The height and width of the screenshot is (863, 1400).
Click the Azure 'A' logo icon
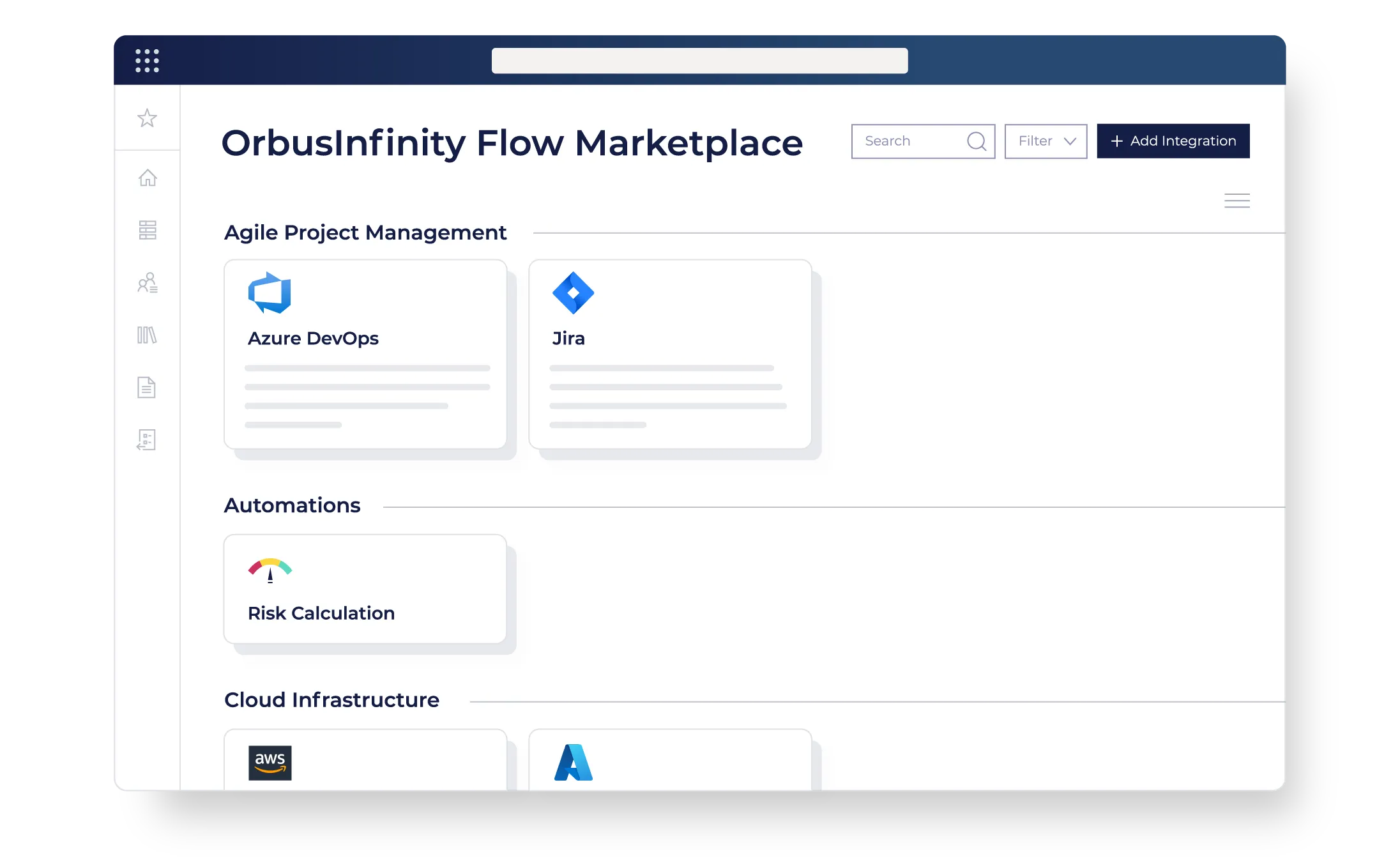point(574,762)
